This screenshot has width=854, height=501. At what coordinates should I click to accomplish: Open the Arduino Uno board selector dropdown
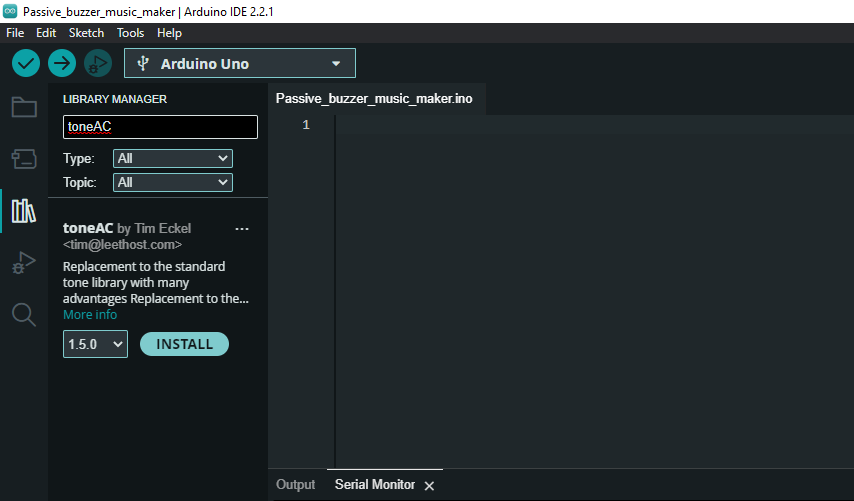[x=240, y=63]
